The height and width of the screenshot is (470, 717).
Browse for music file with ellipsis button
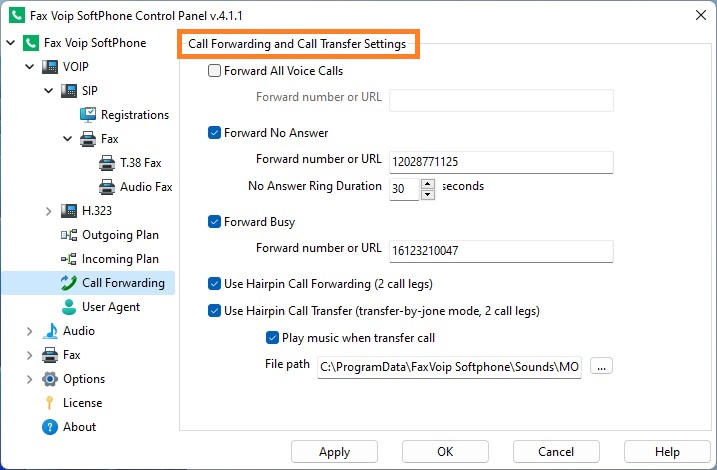(x=601, y=366)
